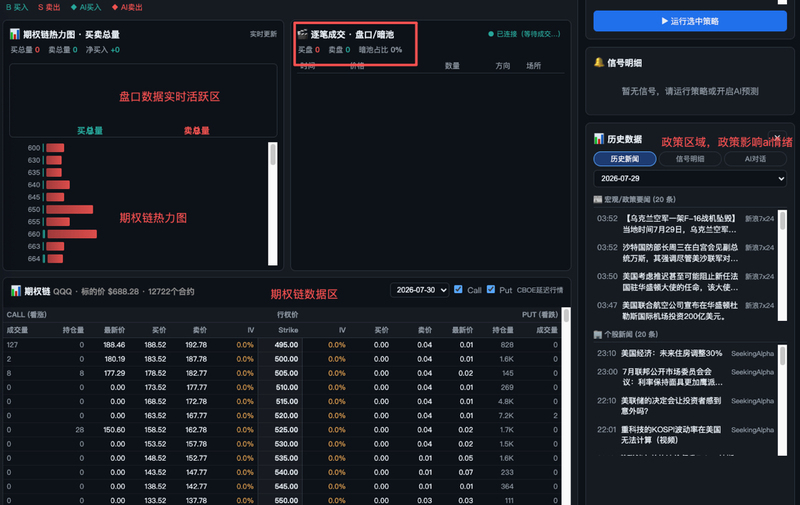Click the B 买入 legend marker

[x=17, y=7]
